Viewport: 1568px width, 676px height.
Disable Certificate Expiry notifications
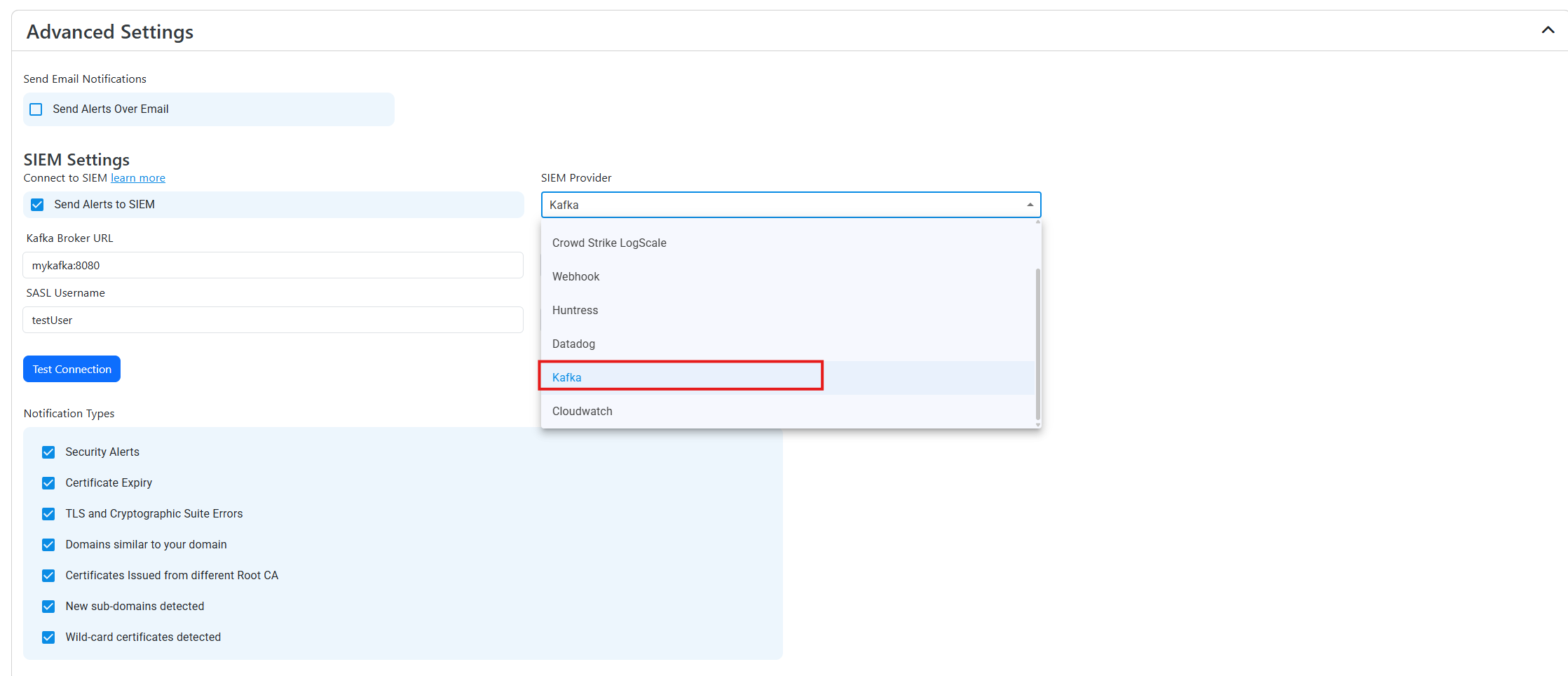pos(48,482)
